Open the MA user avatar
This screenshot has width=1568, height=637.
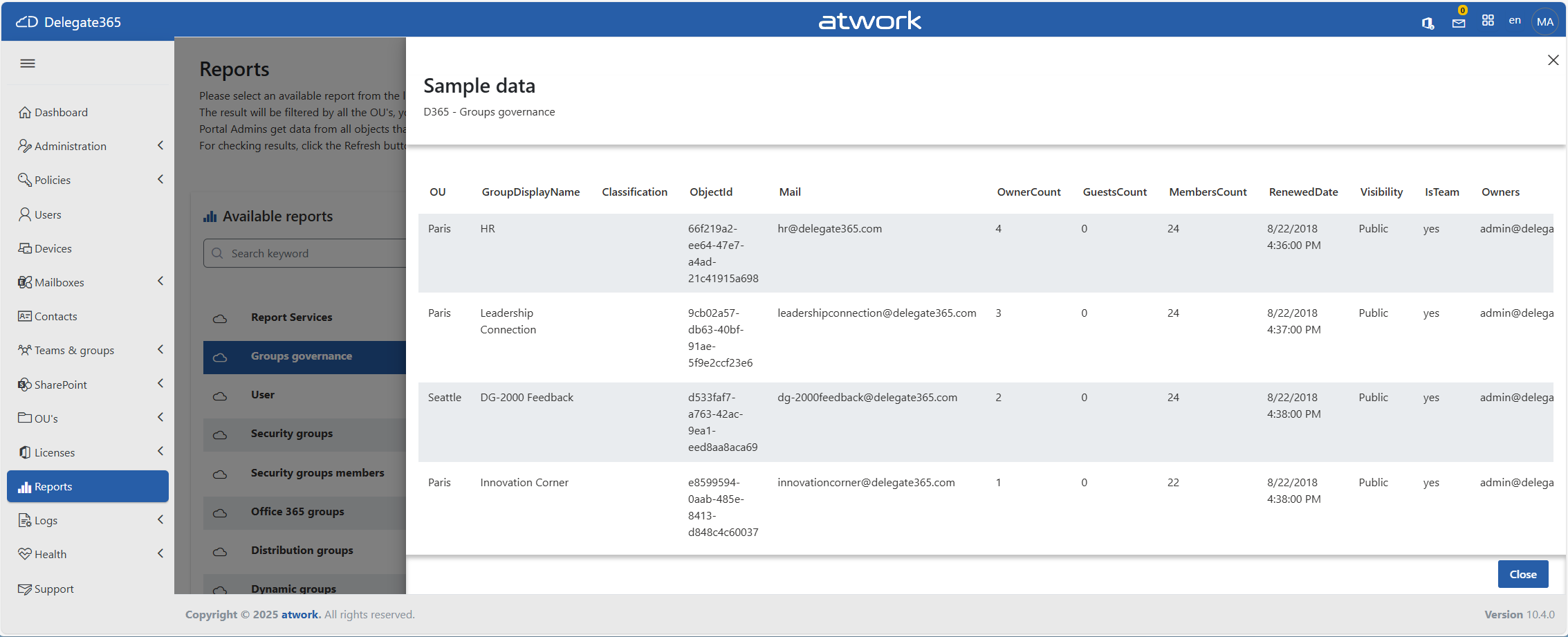point(1544,21)
